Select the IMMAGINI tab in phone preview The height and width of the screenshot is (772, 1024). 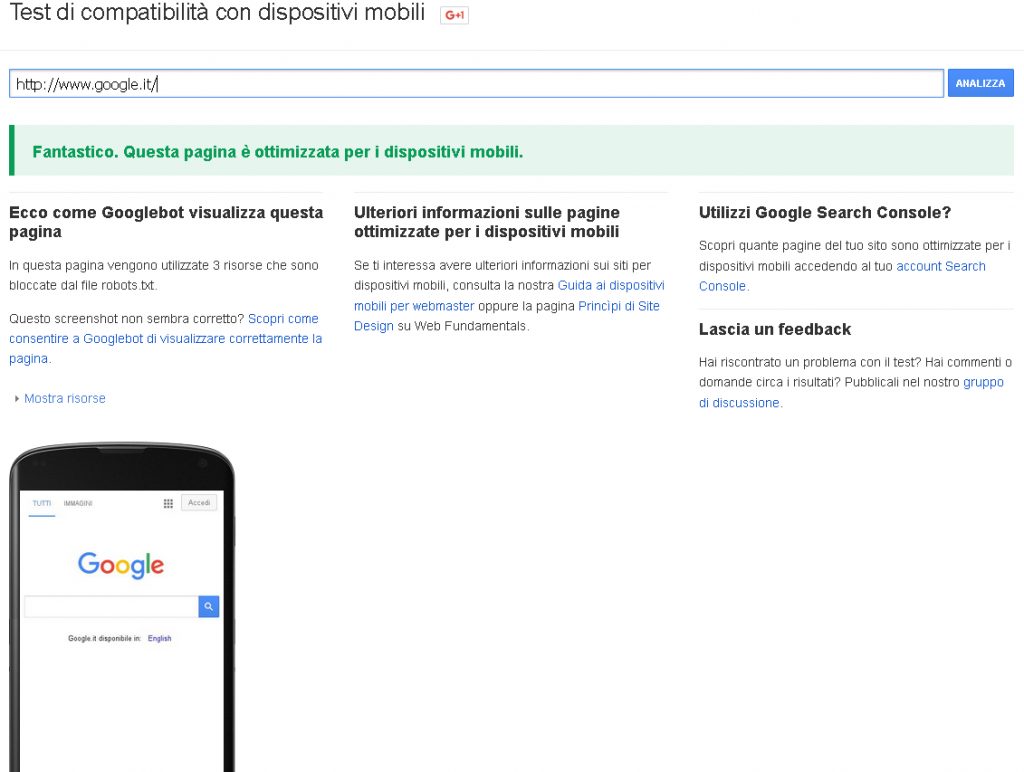pos(78,504)
